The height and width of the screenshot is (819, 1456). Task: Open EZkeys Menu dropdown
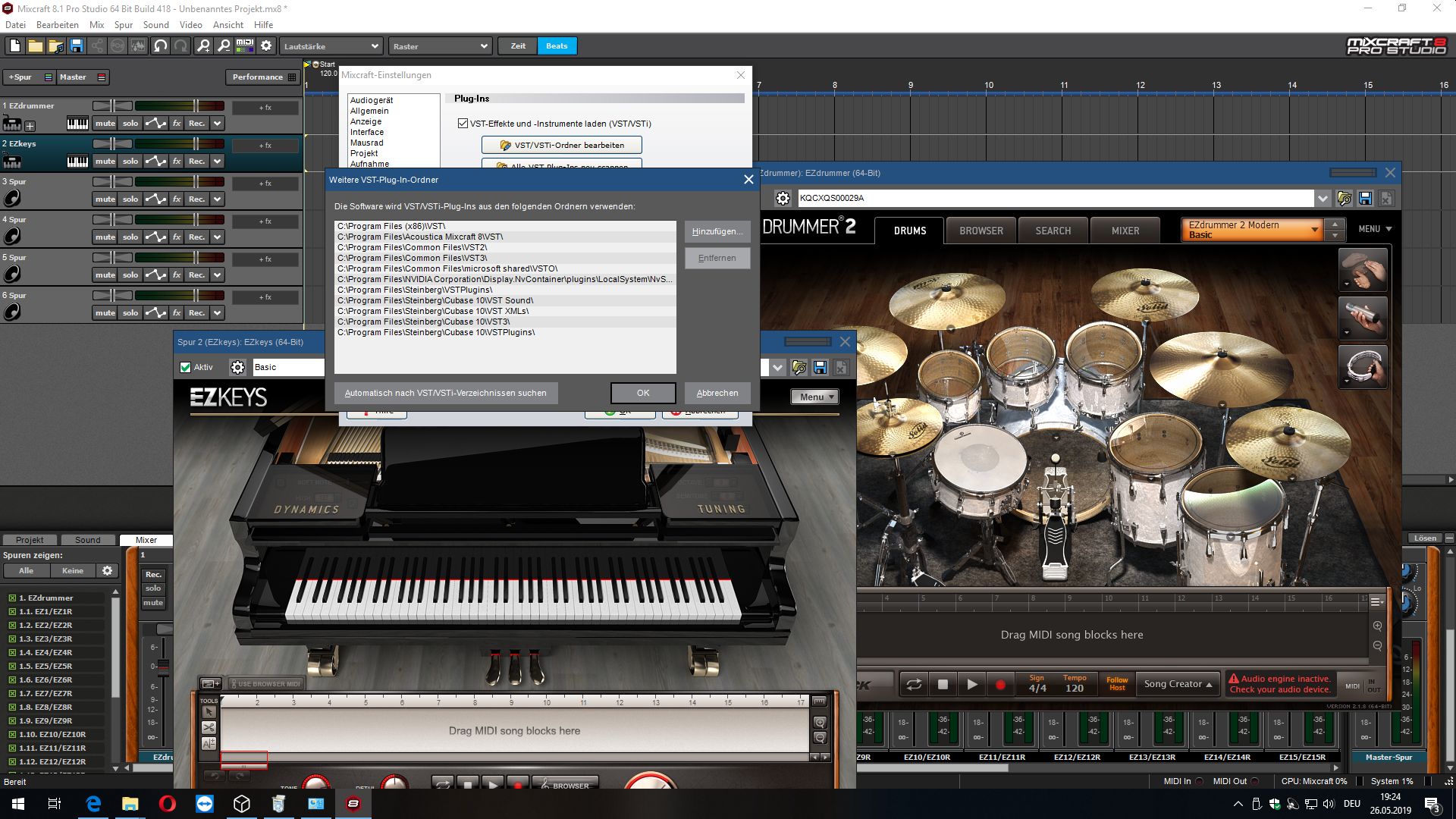pyautogui.click(x=814, y=397)
